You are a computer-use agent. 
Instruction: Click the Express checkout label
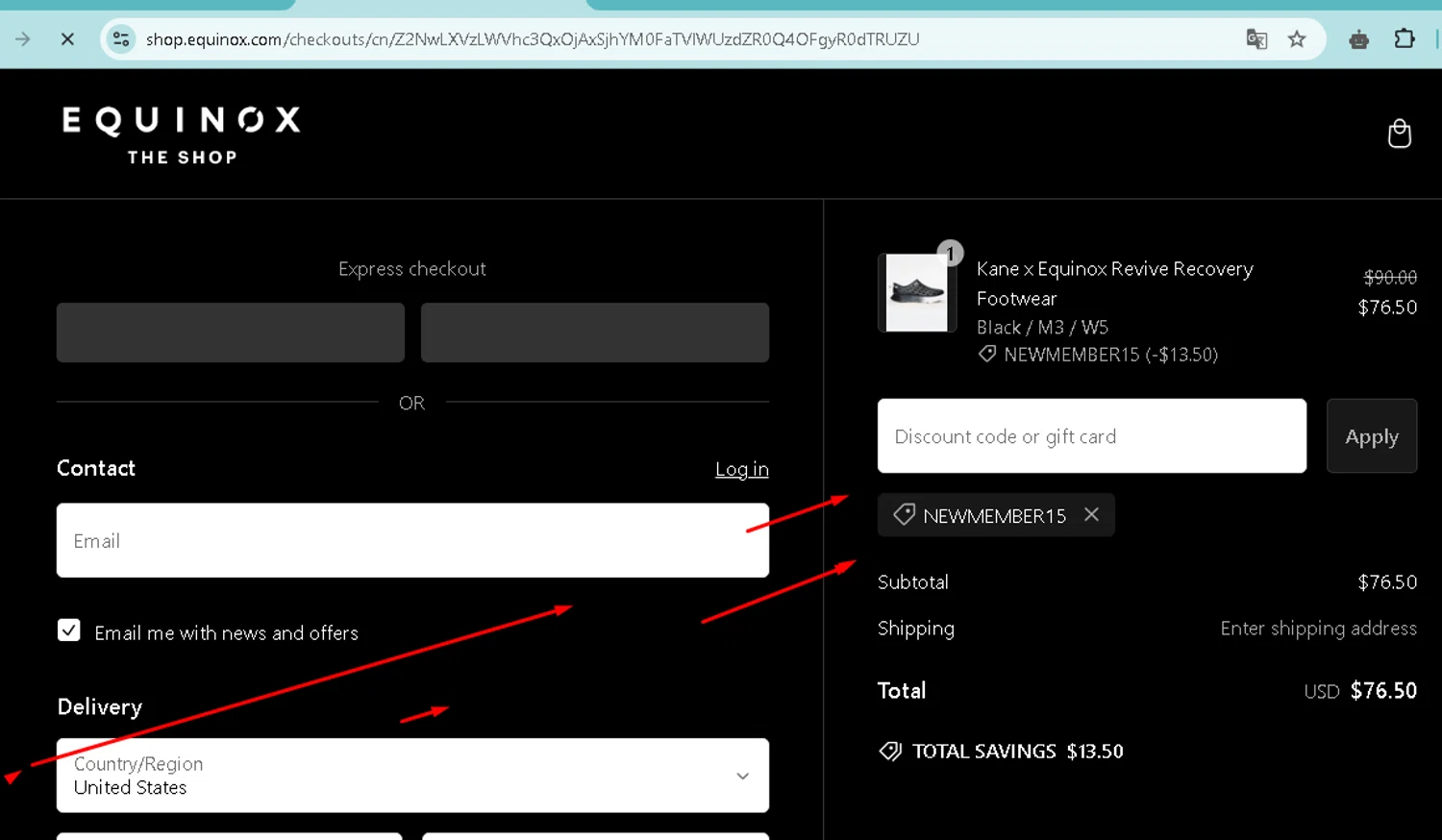point(412,269)
